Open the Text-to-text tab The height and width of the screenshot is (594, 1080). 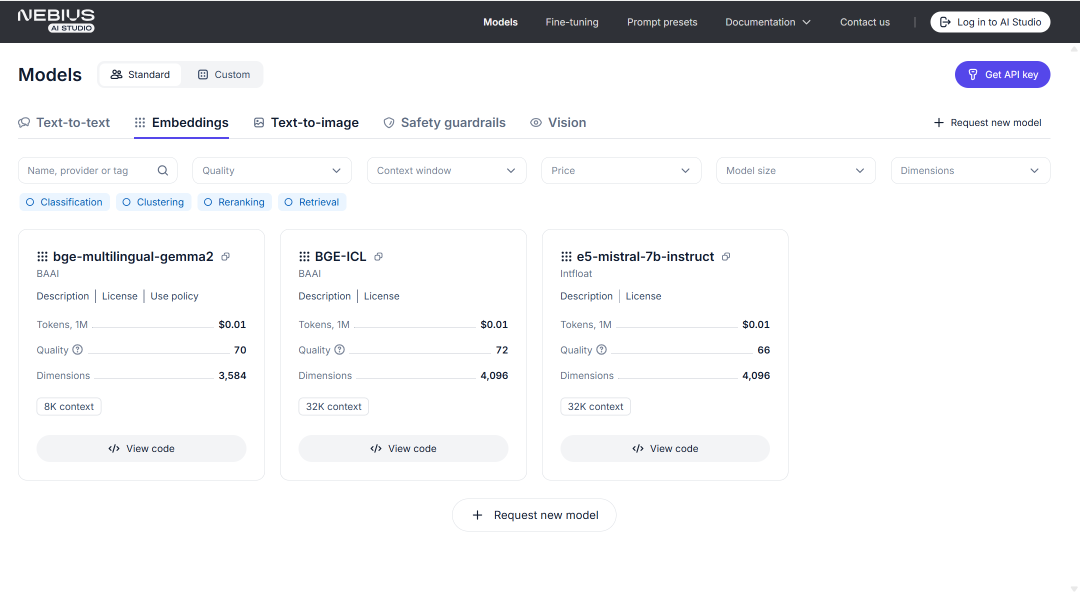[64, 123]
